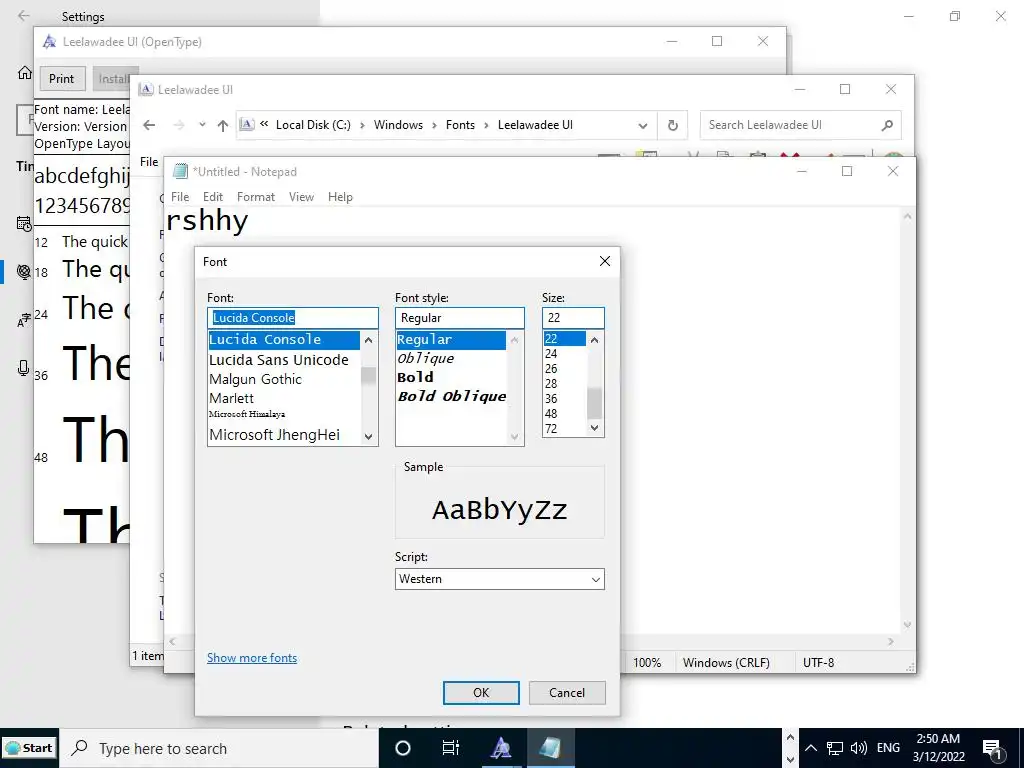This screenshot has height=768, width=1024.
Task: Click OK in the Font dialog
Action: tap(481, 693)
